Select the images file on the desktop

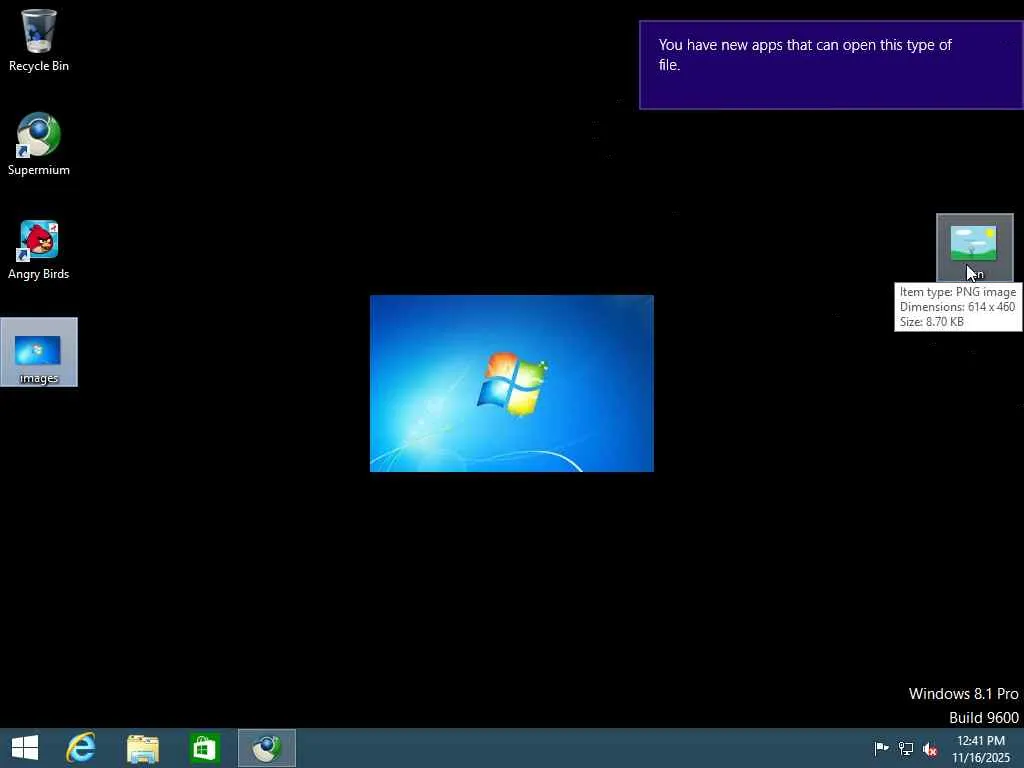(39, 352)
